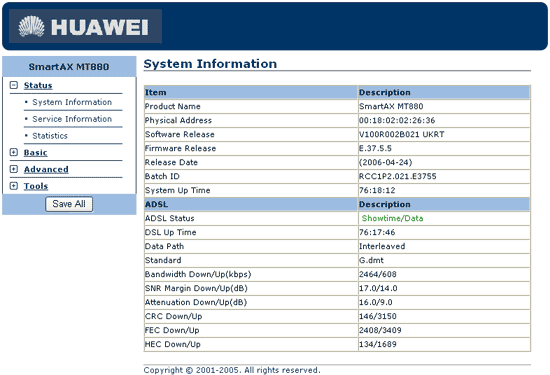Select CRC value 146/3150
Viewport: 550px width, 375px height.
[378, 316]
